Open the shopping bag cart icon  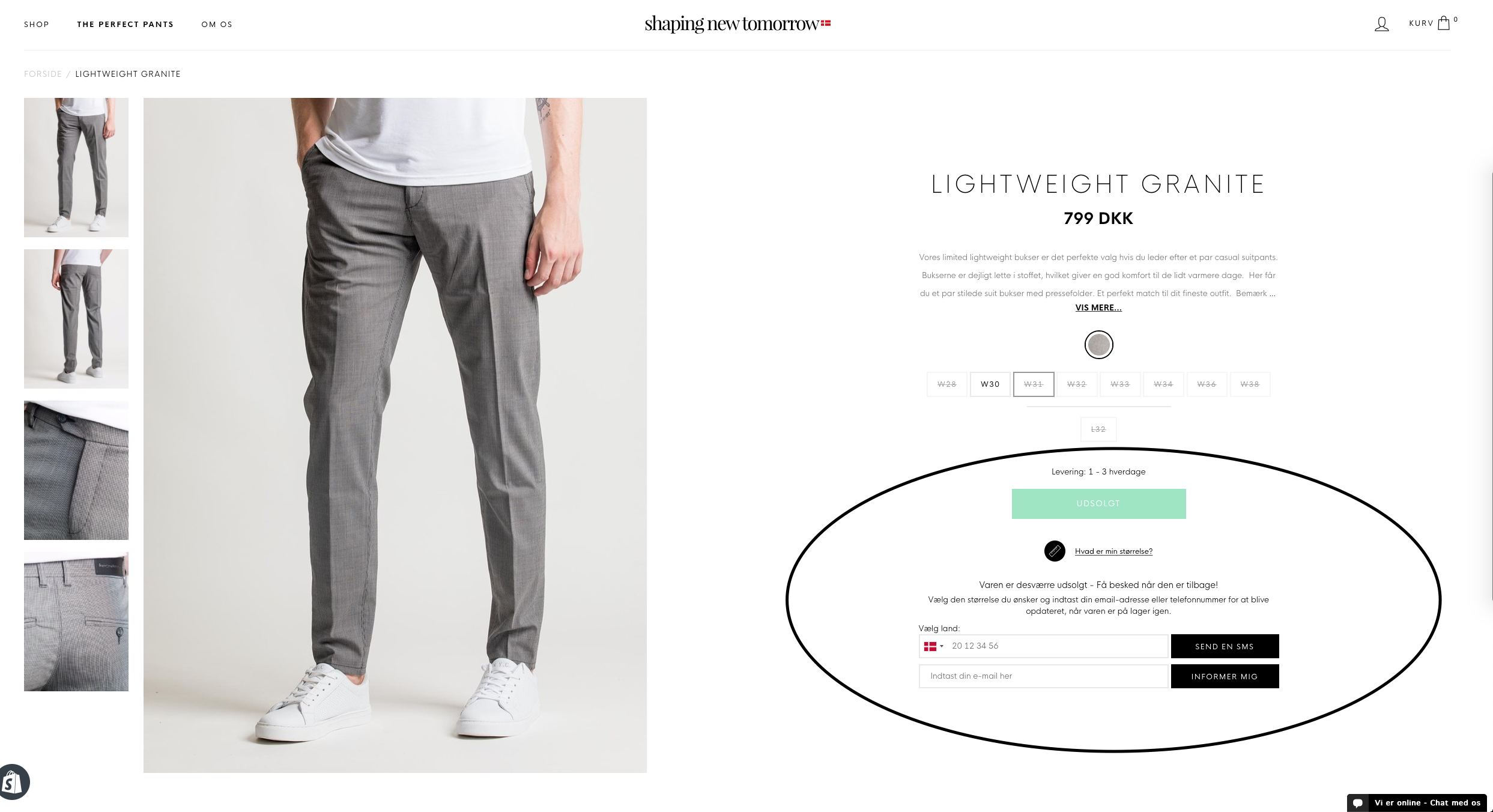pos(1444,23)
